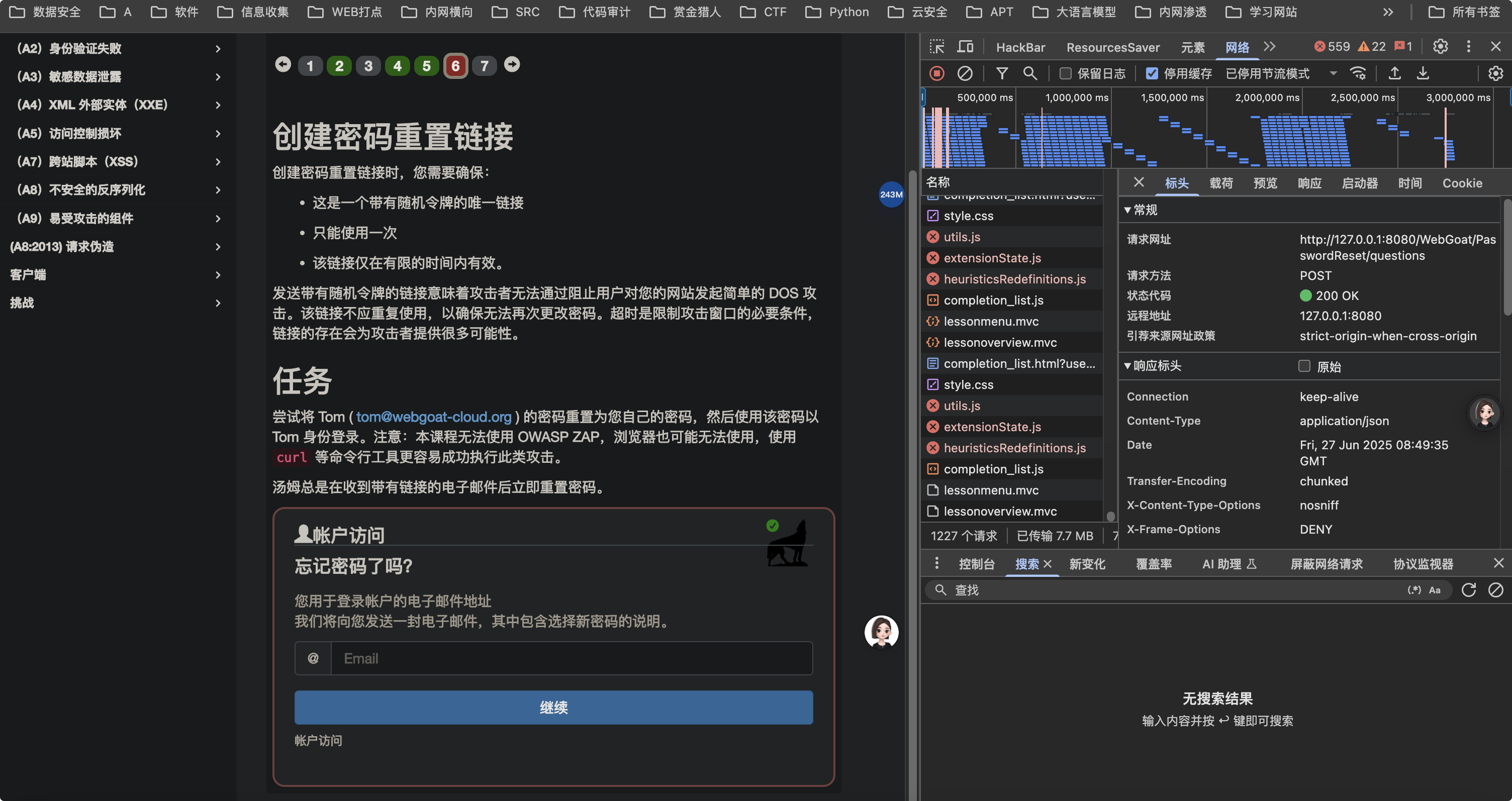
Task: Go to lesson page 4
Action: 398,66
